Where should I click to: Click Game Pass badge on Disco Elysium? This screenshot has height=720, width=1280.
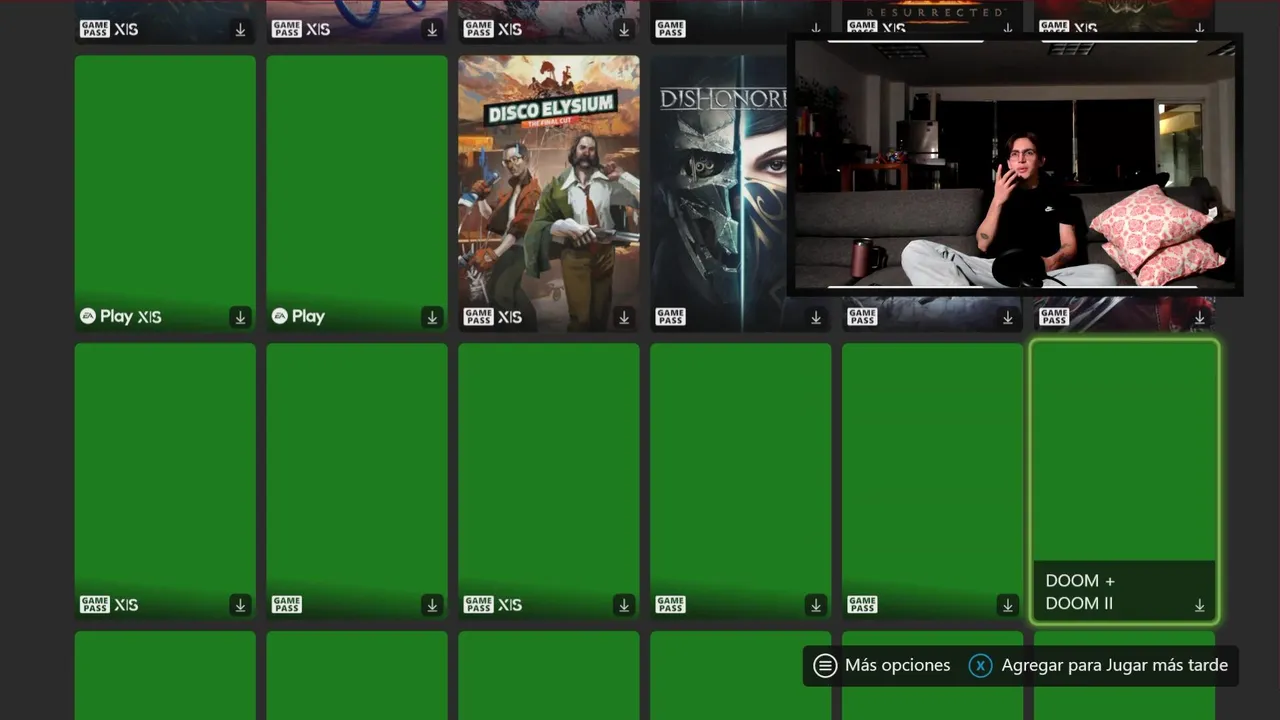coord(479,317)
